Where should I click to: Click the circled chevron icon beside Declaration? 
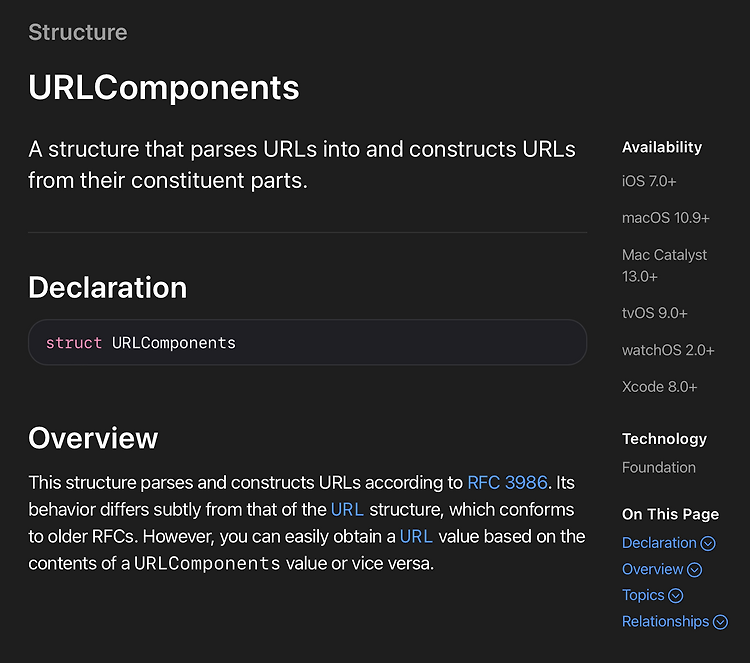tap(707, 543)
